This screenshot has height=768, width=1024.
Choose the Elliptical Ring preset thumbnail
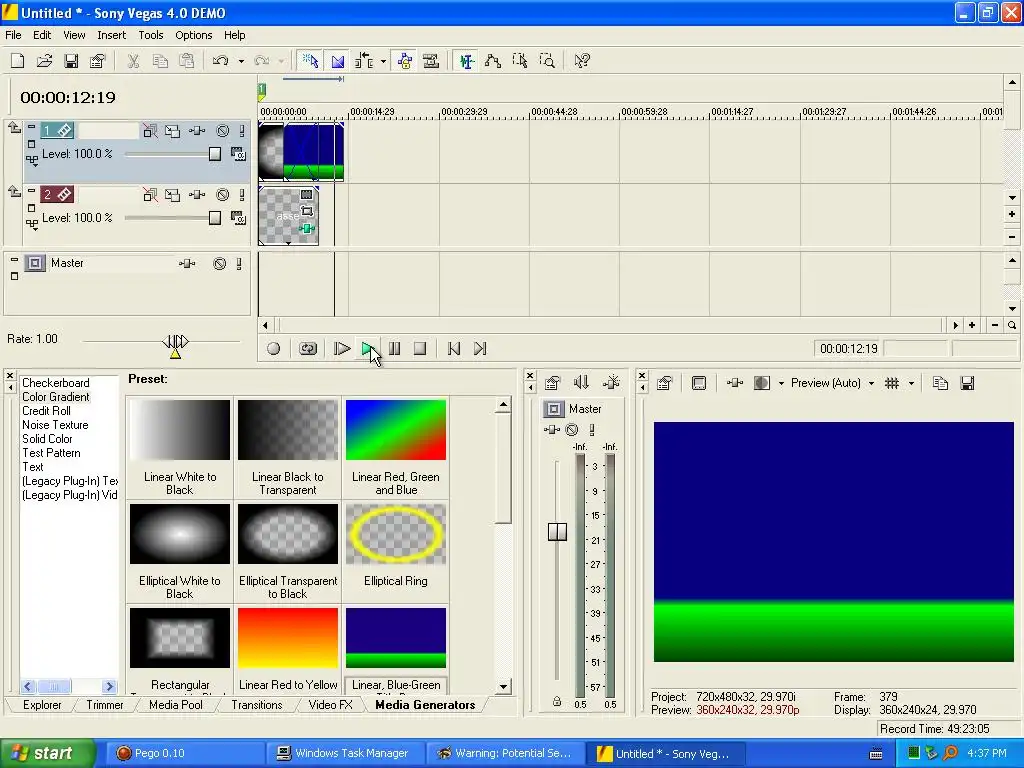coord(395,535)
